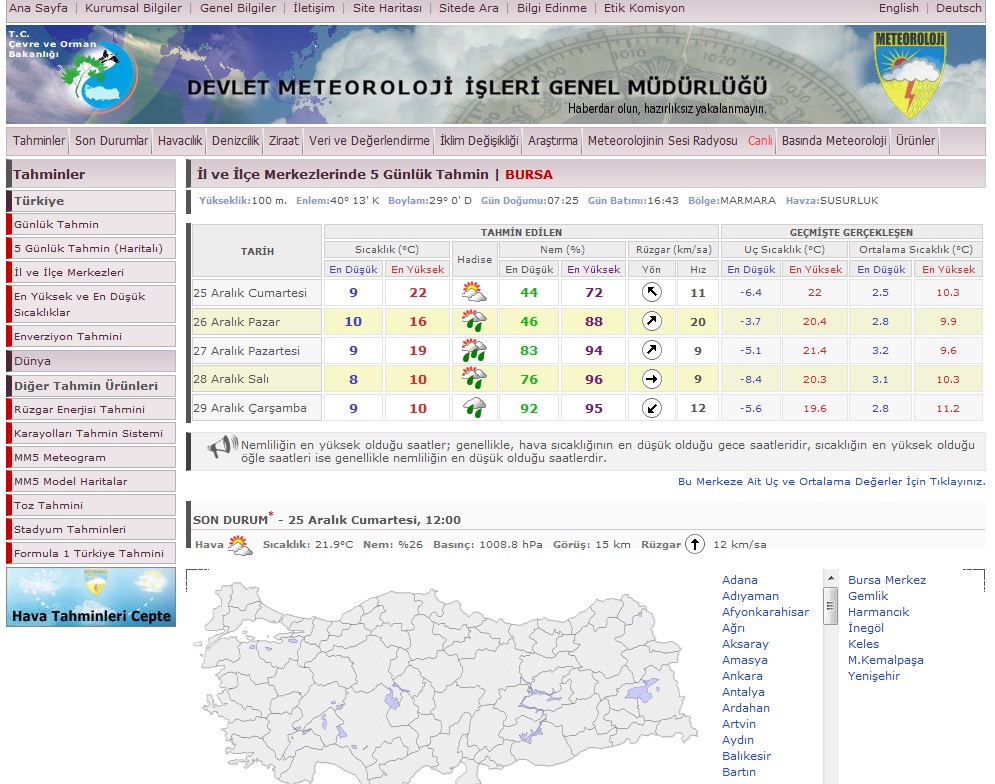Click the weather icon for 26 Aralık Pazar
Screen dimensions: 995x784
pos(474,321)
